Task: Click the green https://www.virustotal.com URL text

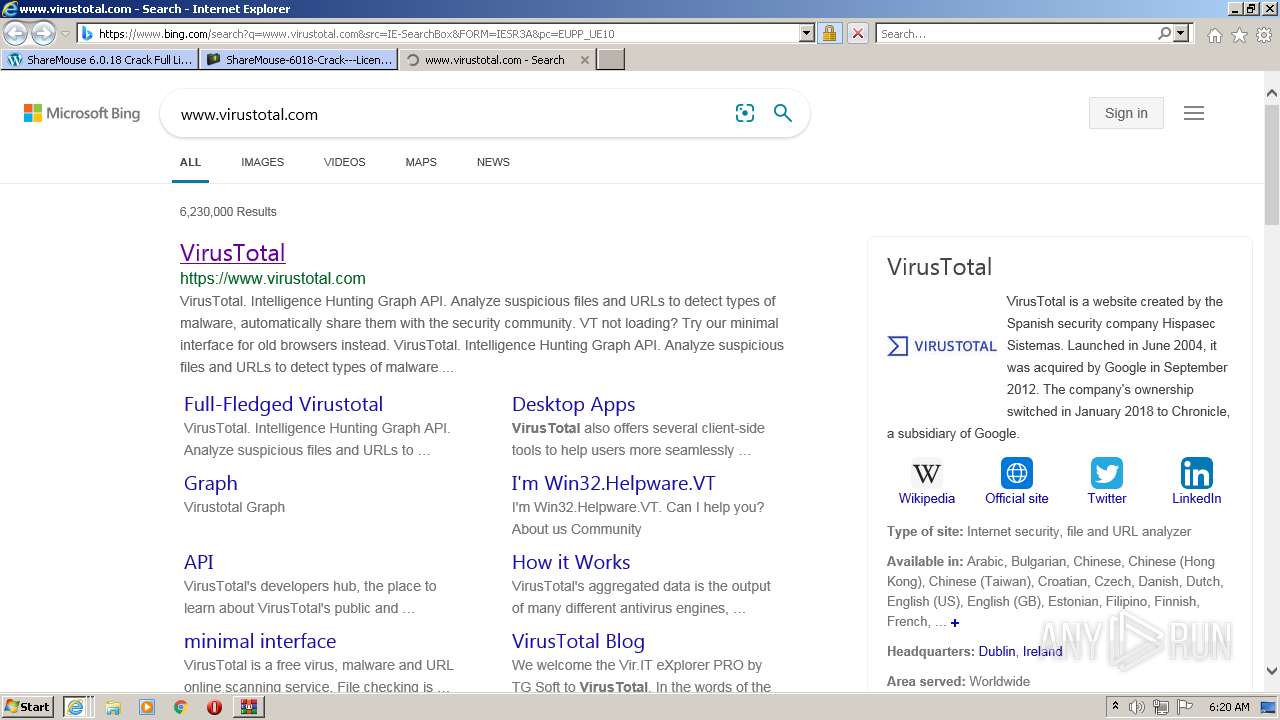Action: [x=273, y=279]
